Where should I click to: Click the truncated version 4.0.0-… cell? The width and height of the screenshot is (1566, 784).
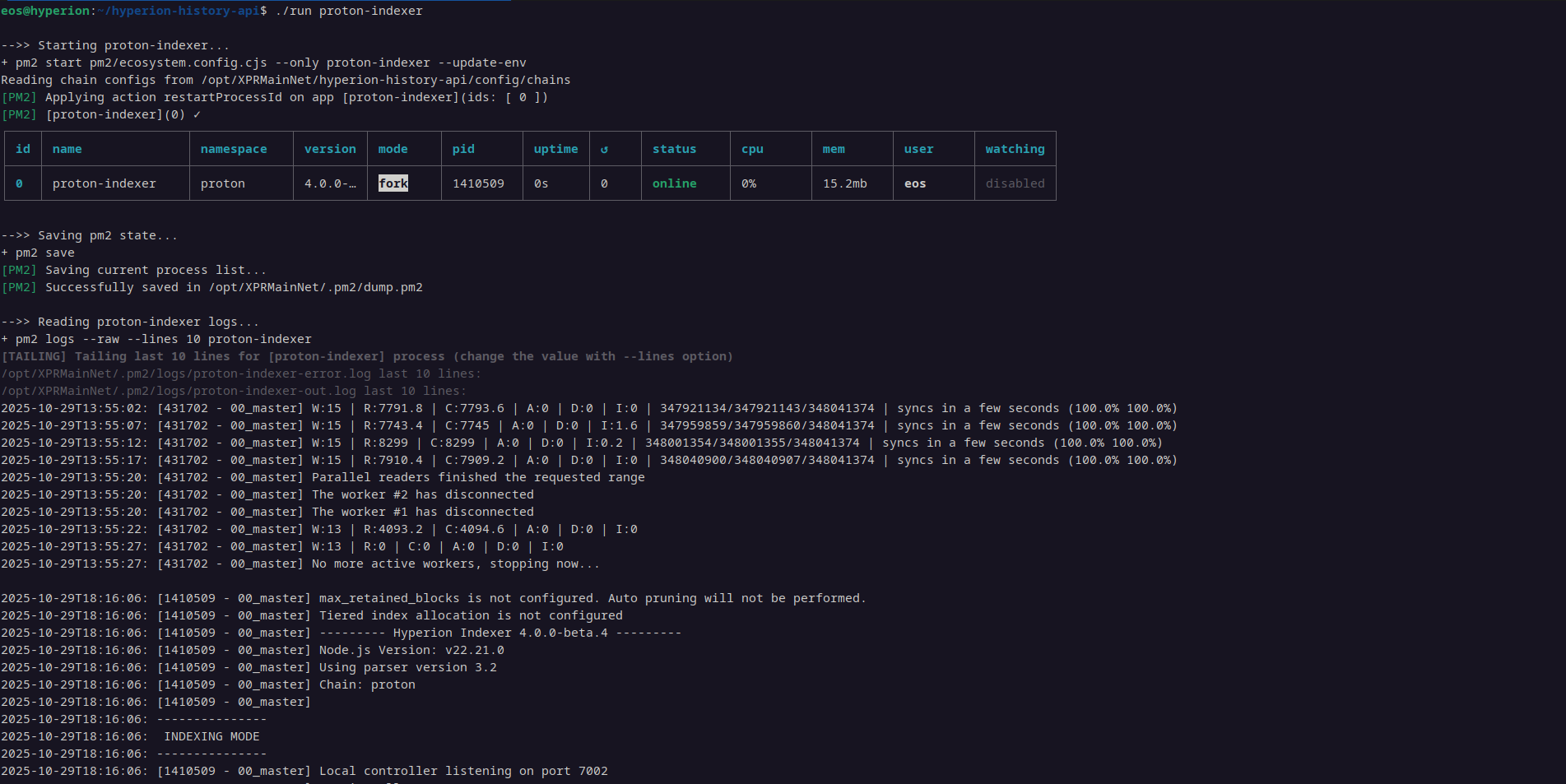coord(330,183)
